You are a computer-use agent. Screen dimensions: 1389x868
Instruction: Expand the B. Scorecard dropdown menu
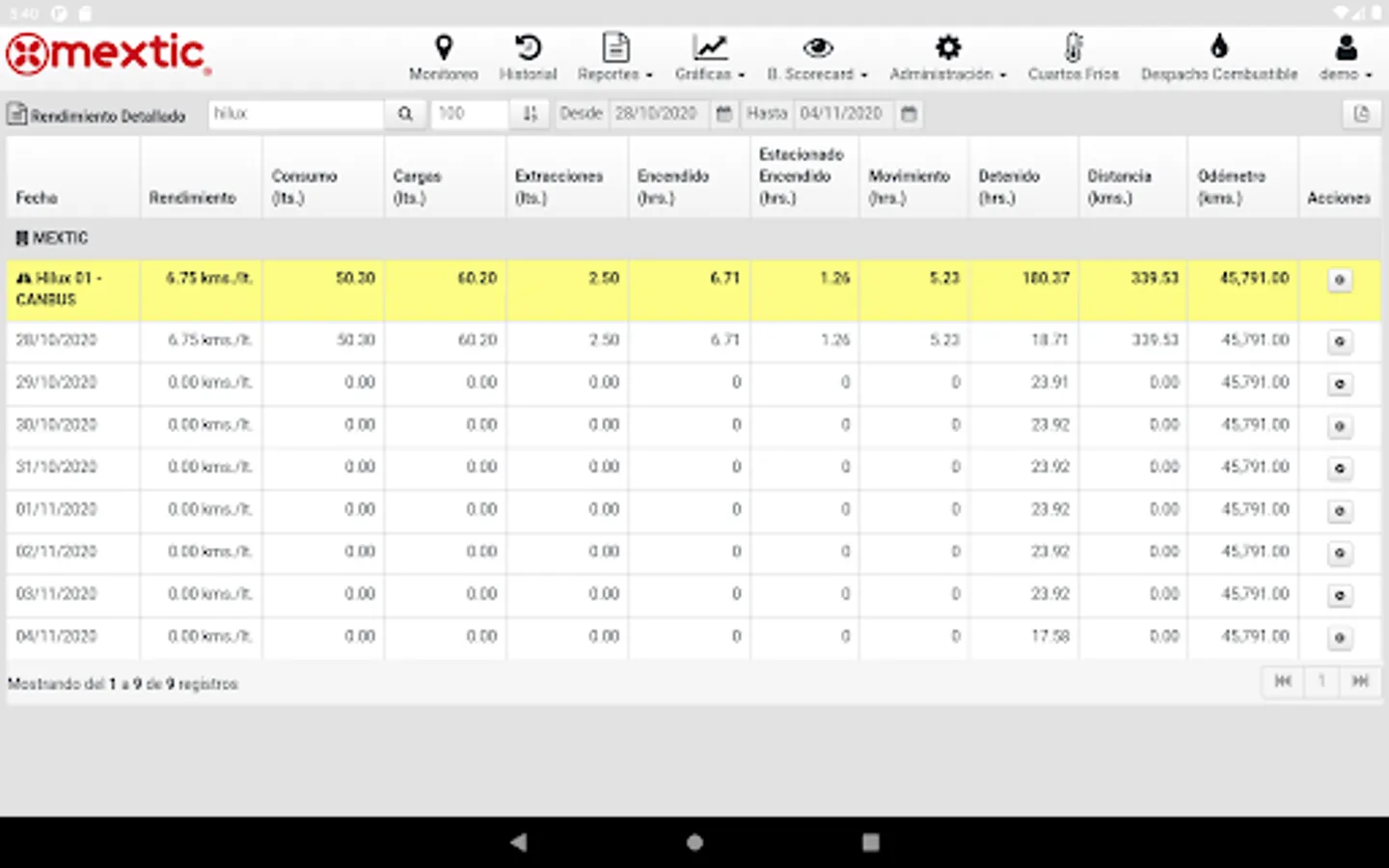pos(817,58)
